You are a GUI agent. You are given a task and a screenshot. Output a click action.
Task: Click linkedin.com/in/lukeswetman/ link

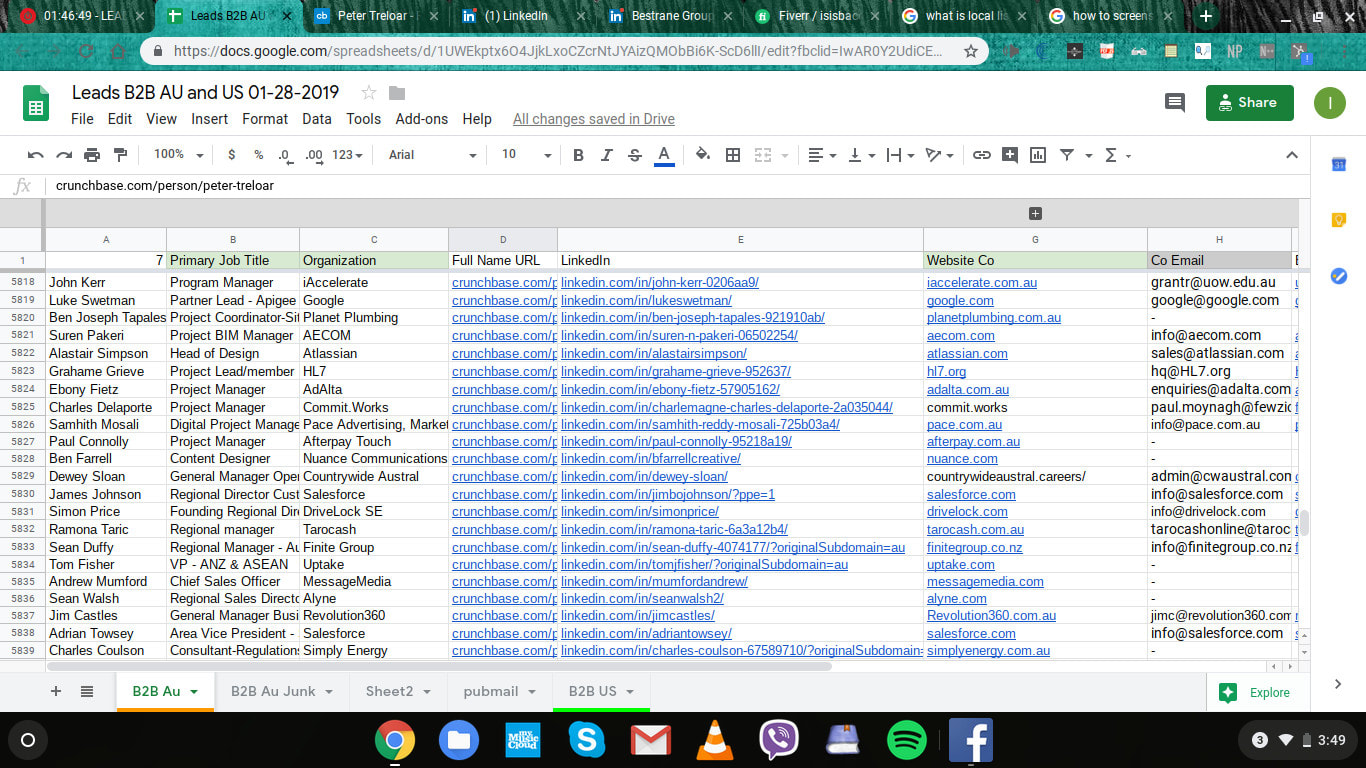[646, 300]
